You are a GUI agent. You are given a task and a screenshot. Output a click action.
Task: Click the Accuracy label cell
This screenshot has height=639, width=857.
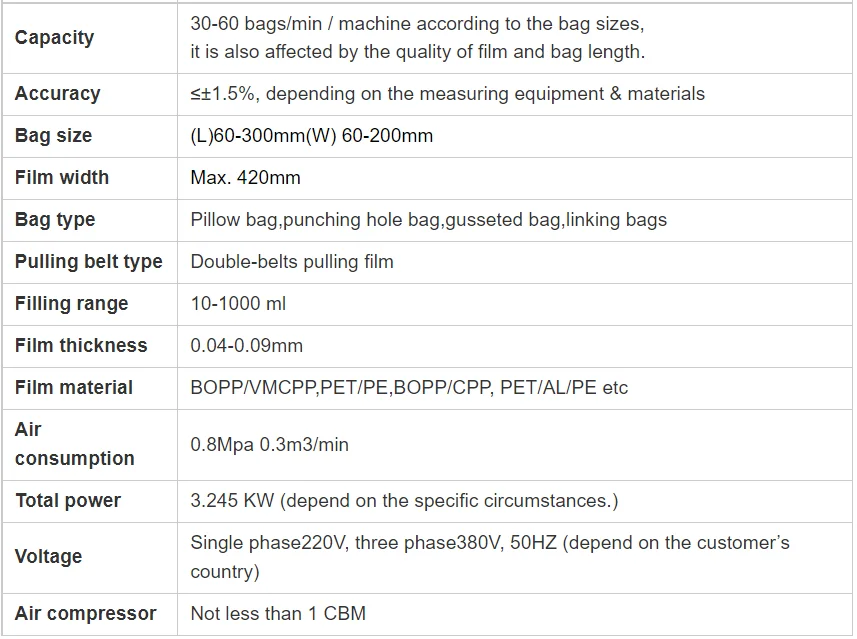pyautogui.click(x=57, y=93)
